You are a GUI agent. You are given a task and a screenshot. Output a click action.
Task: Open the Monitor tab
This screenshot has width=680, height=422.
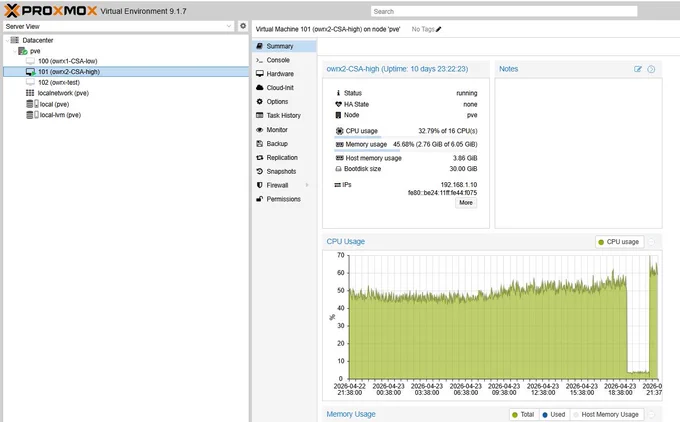[284, 130]
